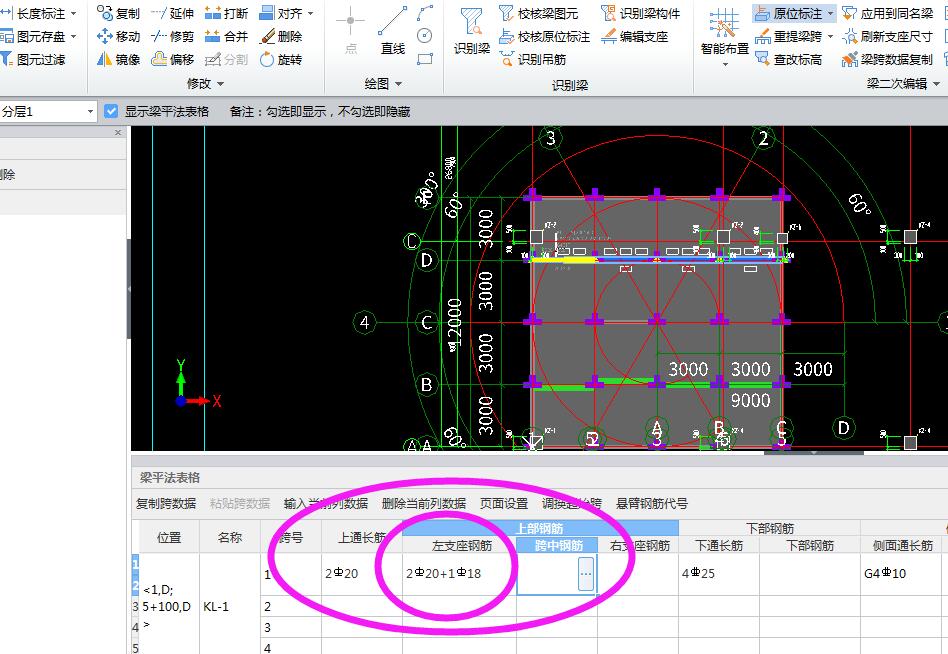Select the 延伸 extend tool

[172, 13]
